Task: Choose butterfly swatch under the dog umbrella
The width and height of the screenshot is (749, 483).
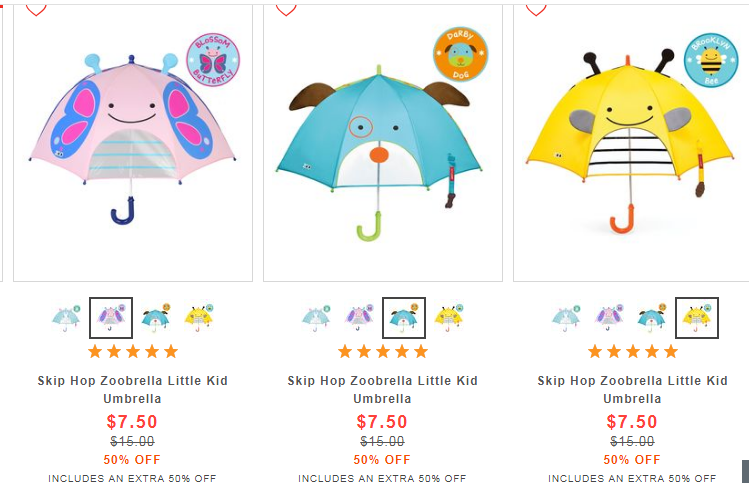Action: pyautogui.click(x=360, y=318)
